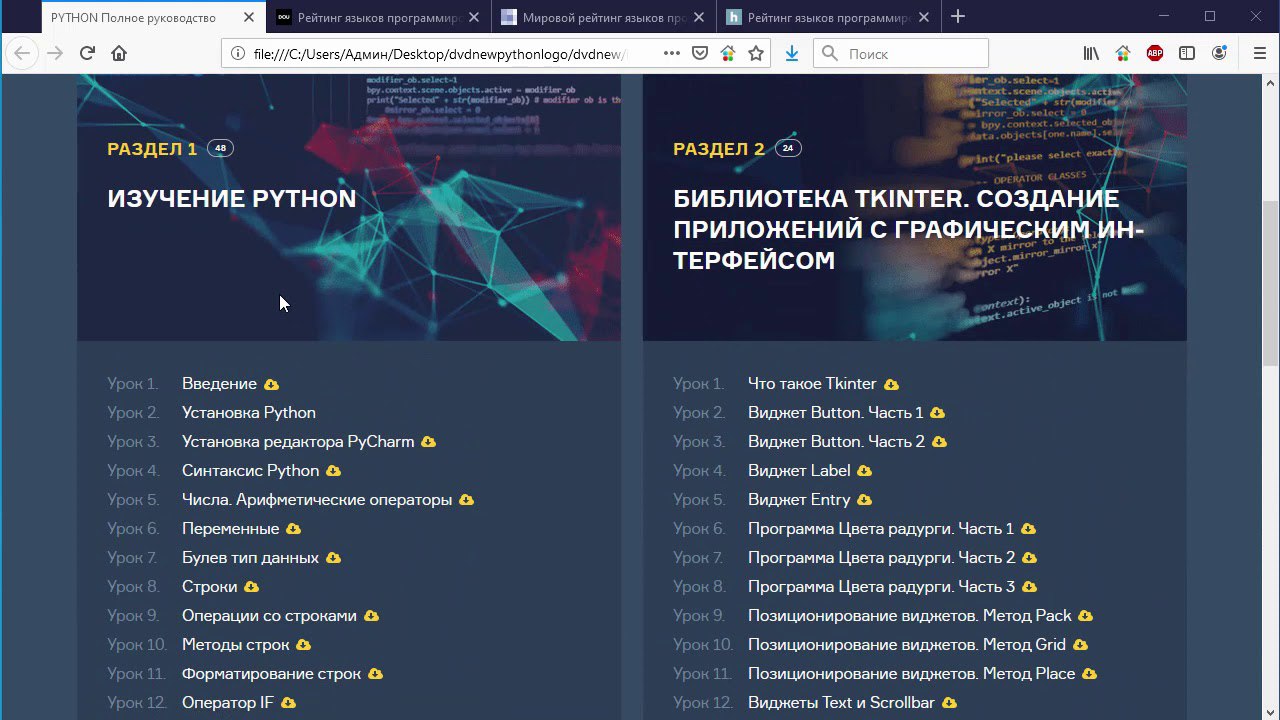The height and width of the screenshot is (720, 1280).
Task: Click the Forward navigation arrow
Action: click(55, 54)
